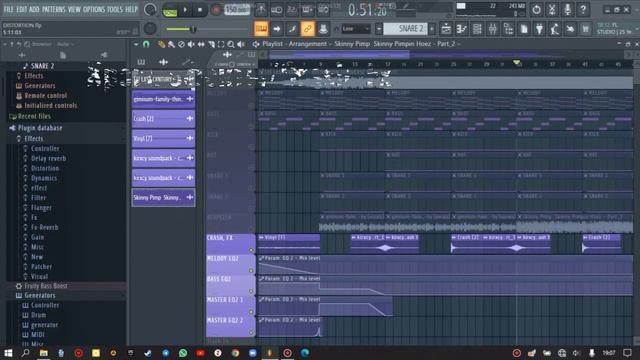Open the PATTERNS menu
The height and width of the screenshot is (360, 640).
[x=54, y=9]
